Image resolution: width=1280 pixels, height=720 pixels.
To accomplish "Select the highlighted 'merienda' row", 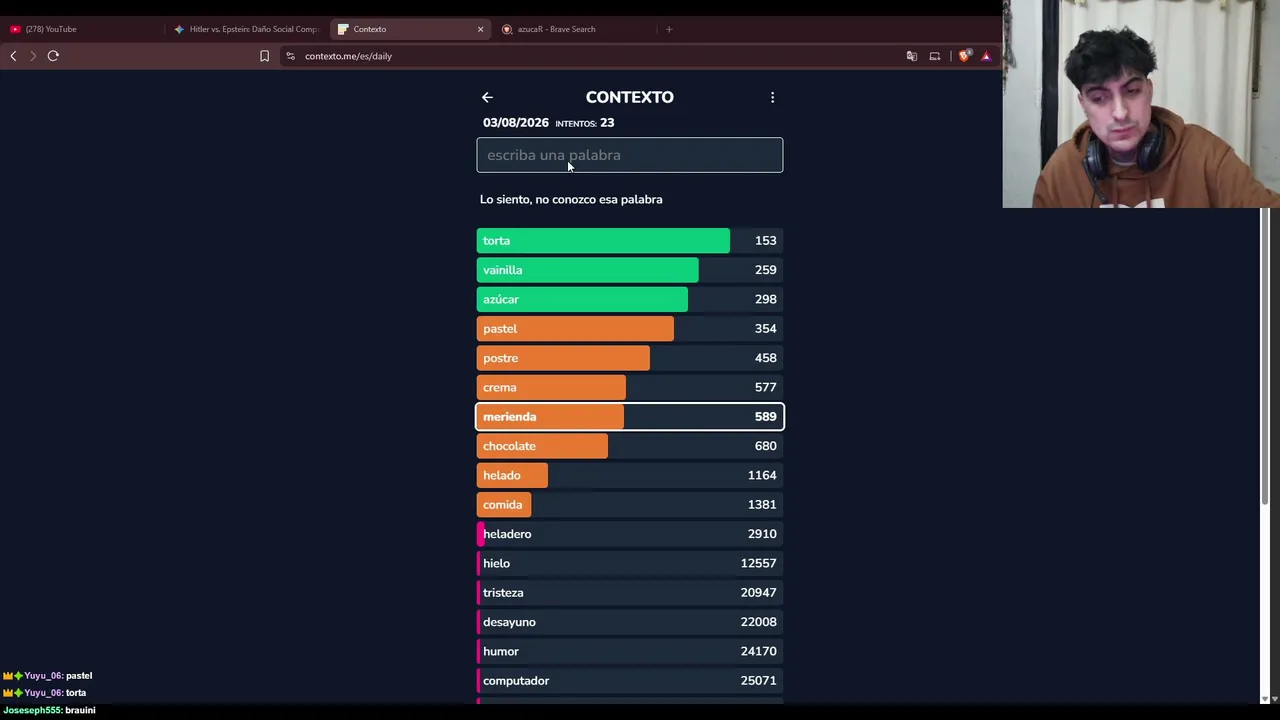I will point(630,416).
